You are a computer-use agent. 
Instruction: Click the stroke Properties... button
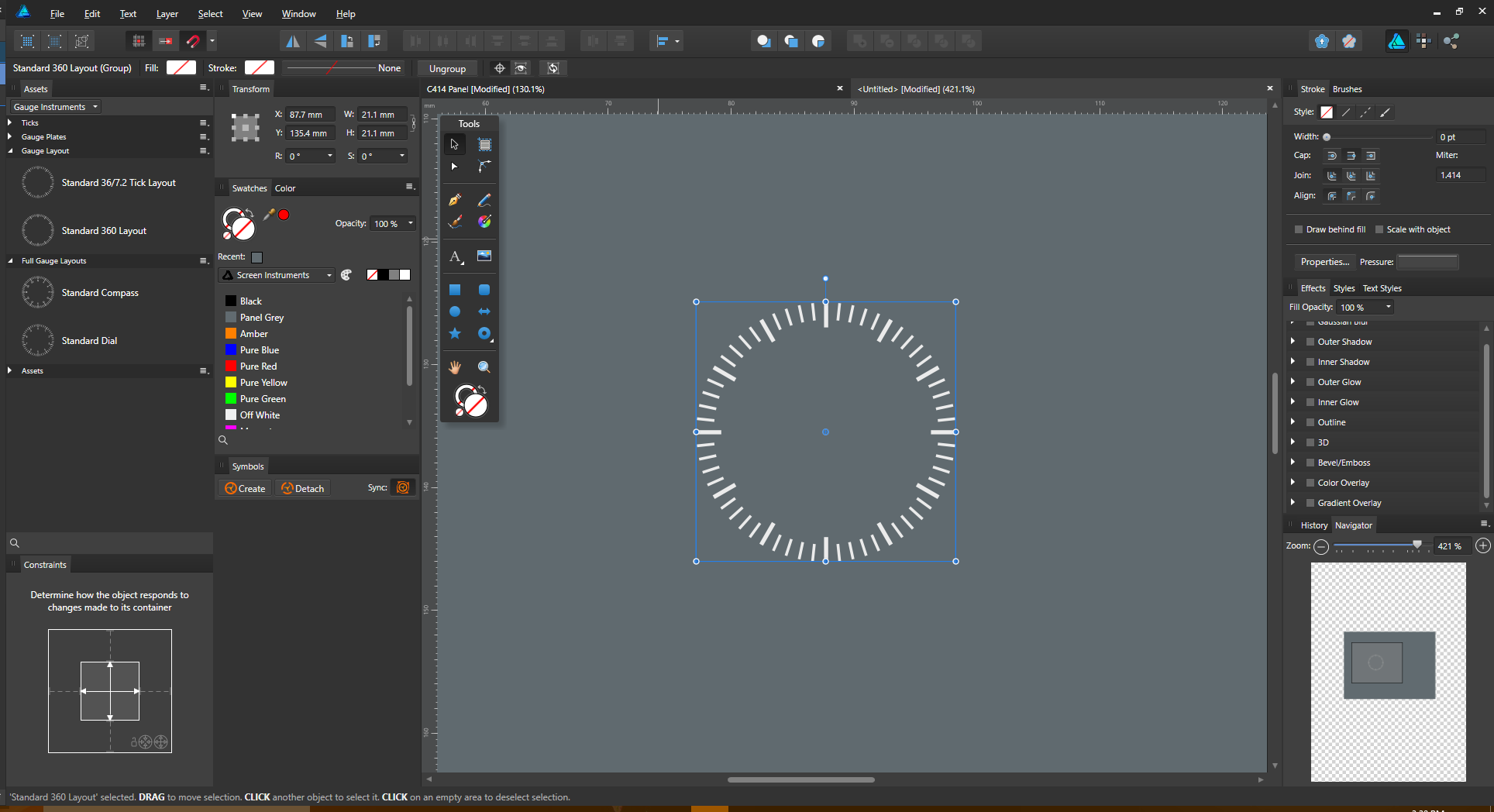coord(1324,262)
